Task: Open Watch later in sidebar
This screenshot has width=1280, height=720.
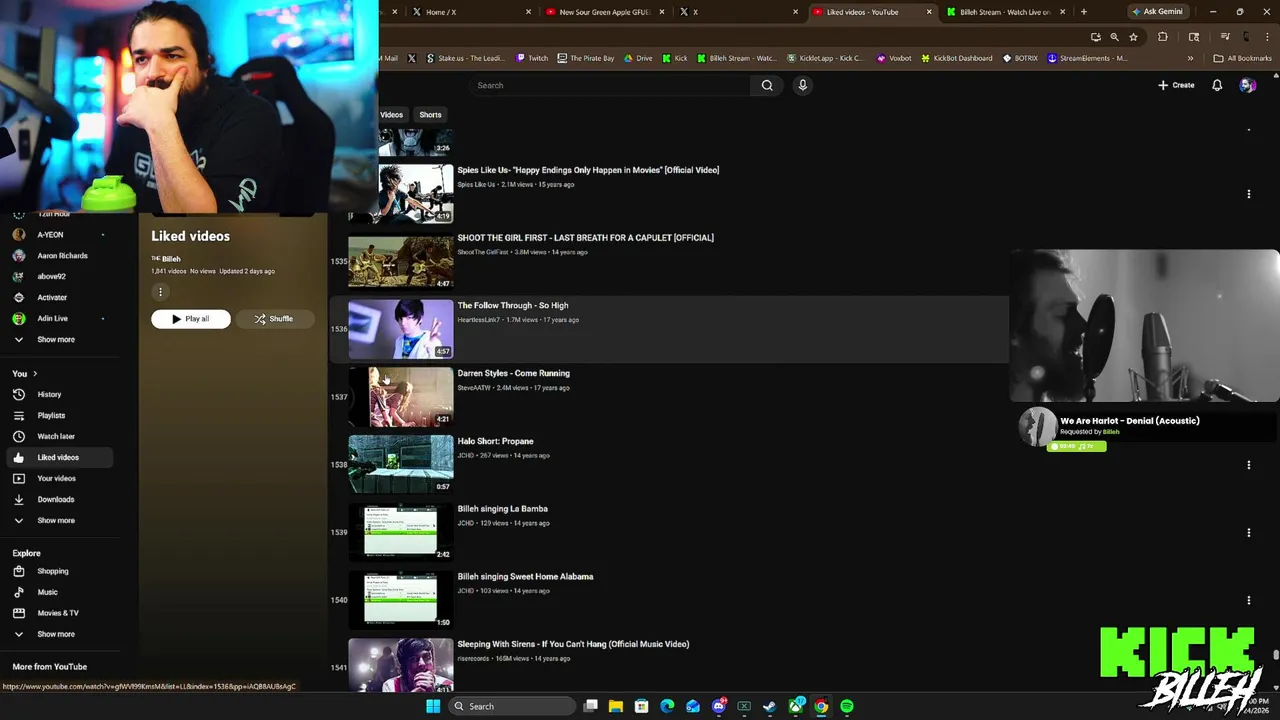Action: pyautogui.click(x=56, y=436)
